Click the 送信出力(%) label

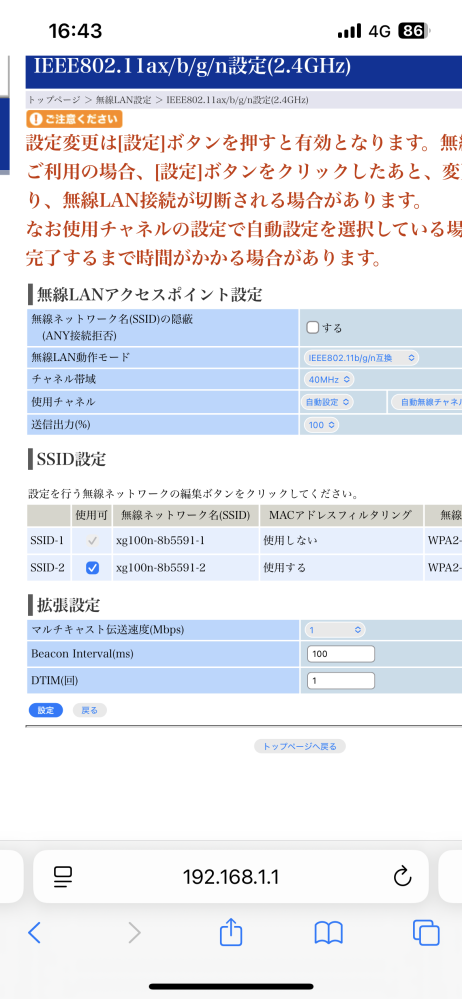[x=61, y=425]
